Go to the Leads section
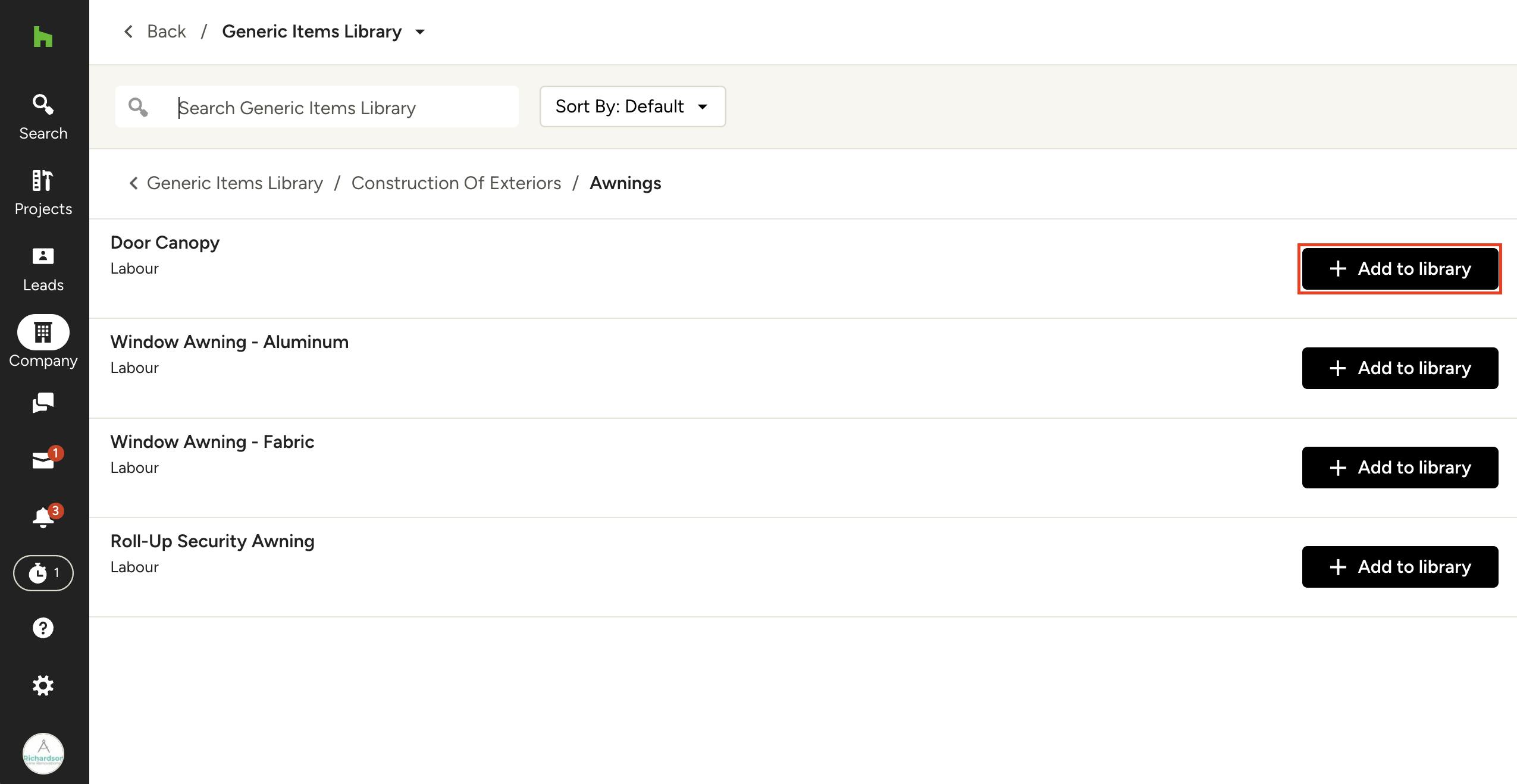1517x784 pixels. pyautogui.click(x=43, y=268)
